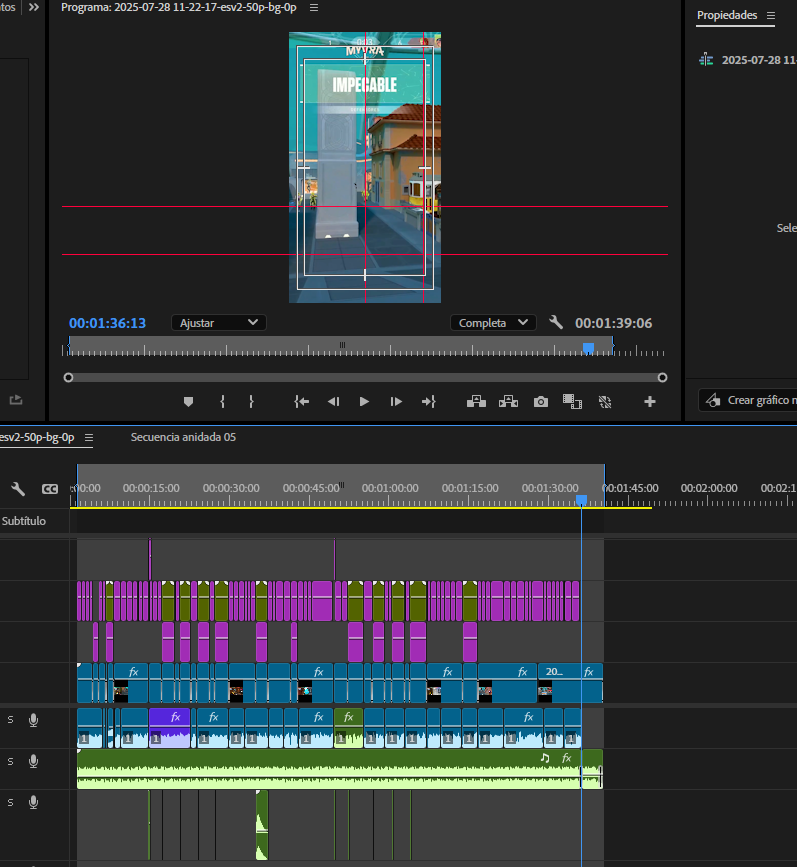Image resolution: width=797 pixels, height=867 pixels.
Task: Click the Subtítulo track header
Action: [24, 521]
